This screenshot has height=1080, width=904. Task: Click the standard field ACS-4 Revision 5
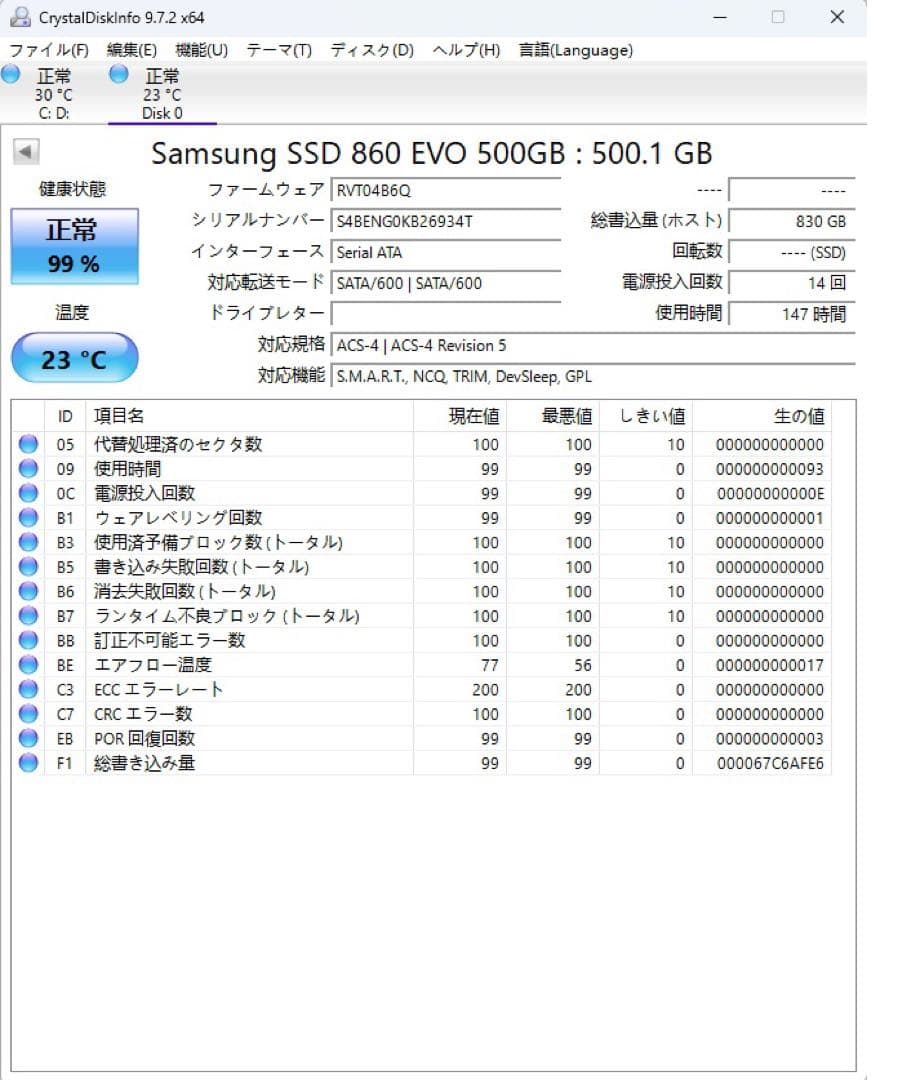click(593, 346)
